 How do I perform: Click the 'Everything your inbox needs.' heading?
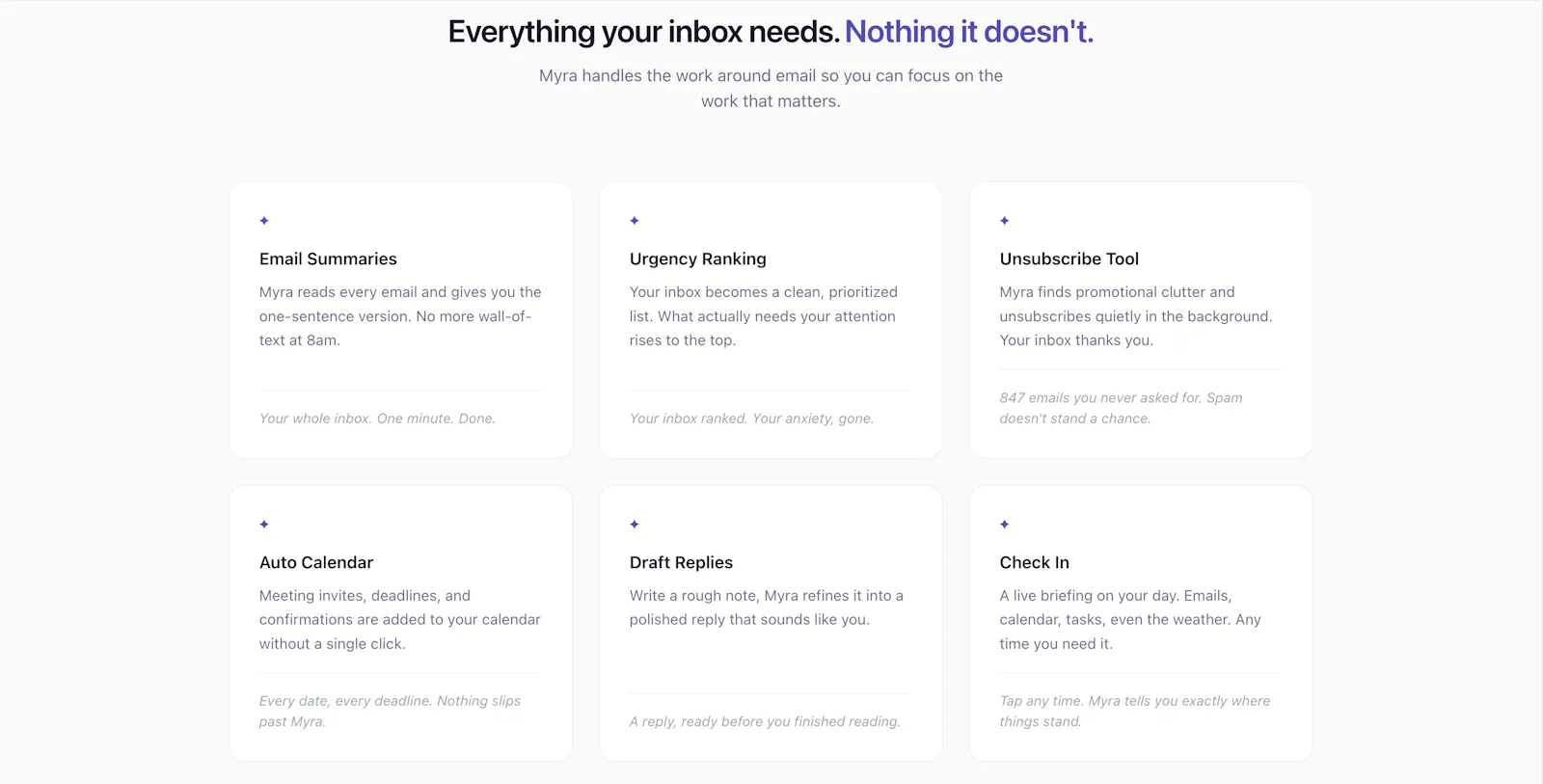click(x=644, y=32)
